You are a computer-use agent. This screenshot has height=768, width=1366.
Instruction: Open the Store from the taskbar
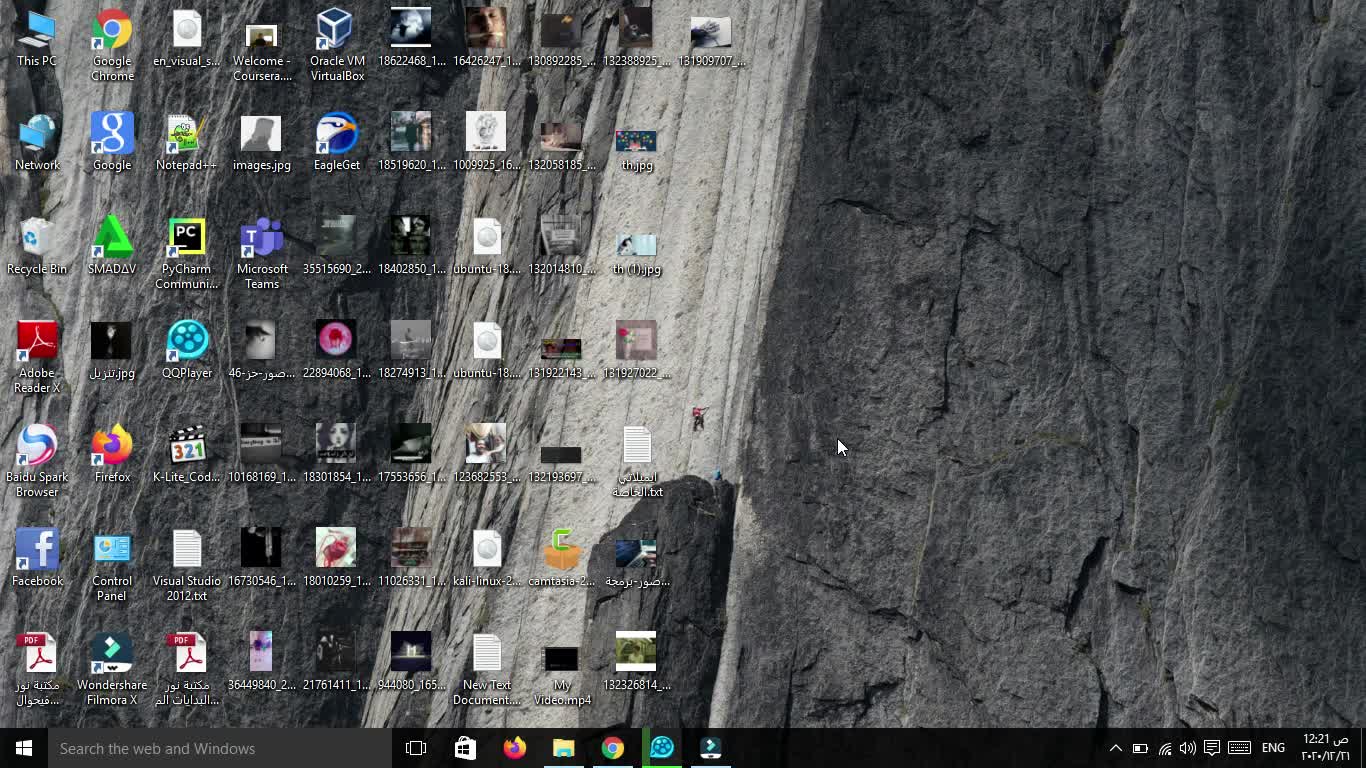tap(465, 748)
